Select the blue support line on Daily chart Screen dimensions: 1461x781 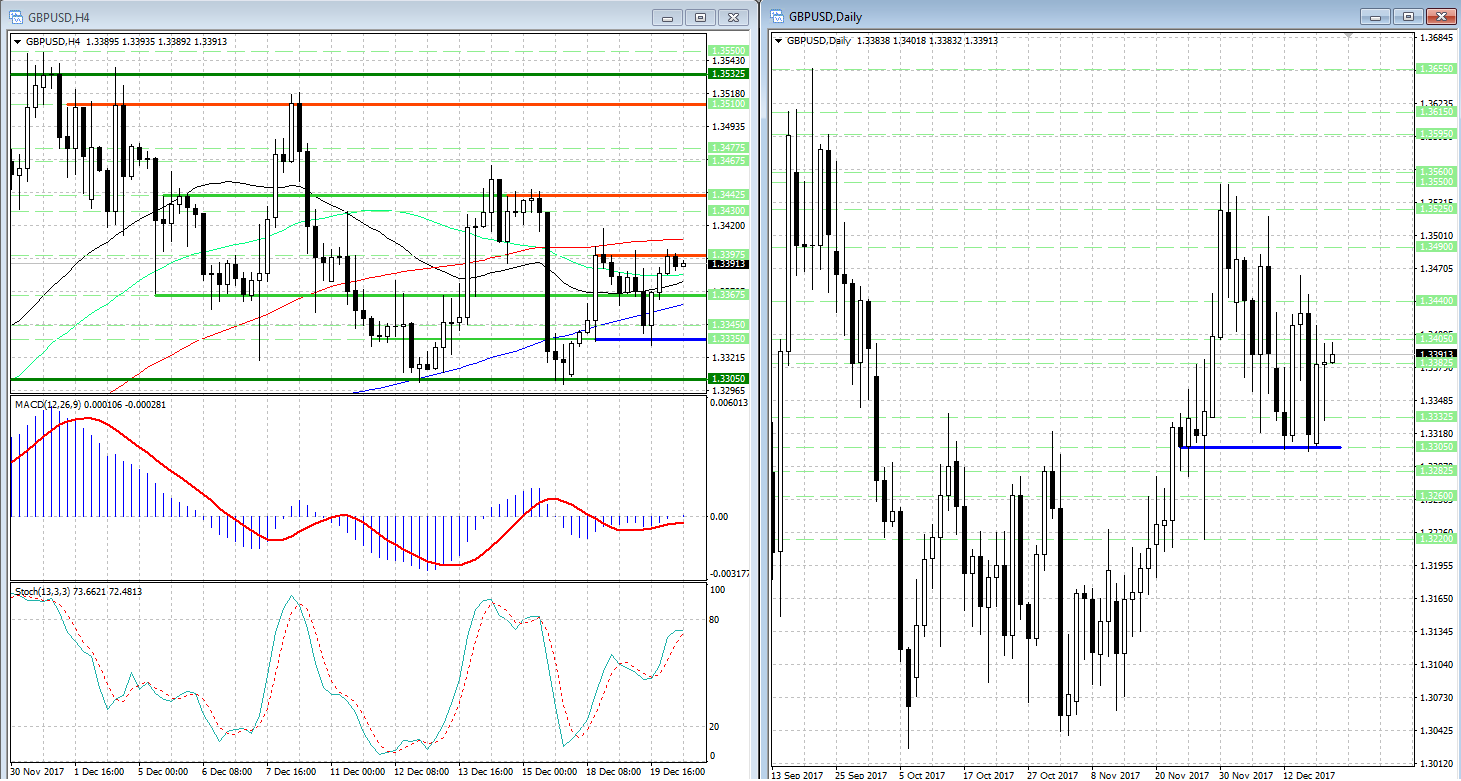(1260, 447)
